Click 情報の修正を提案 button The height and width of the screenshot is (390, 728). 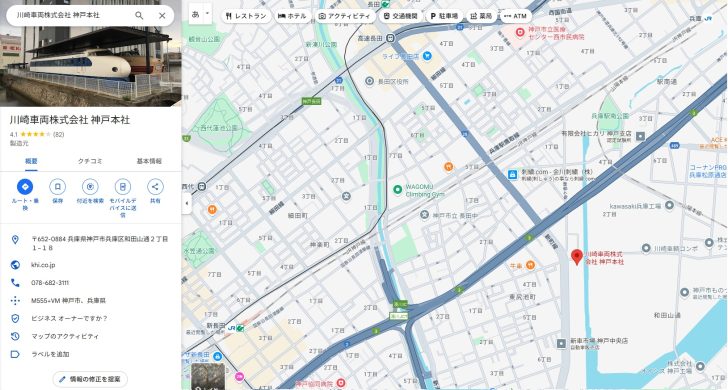pyautogui.click(x=90, y=379)
